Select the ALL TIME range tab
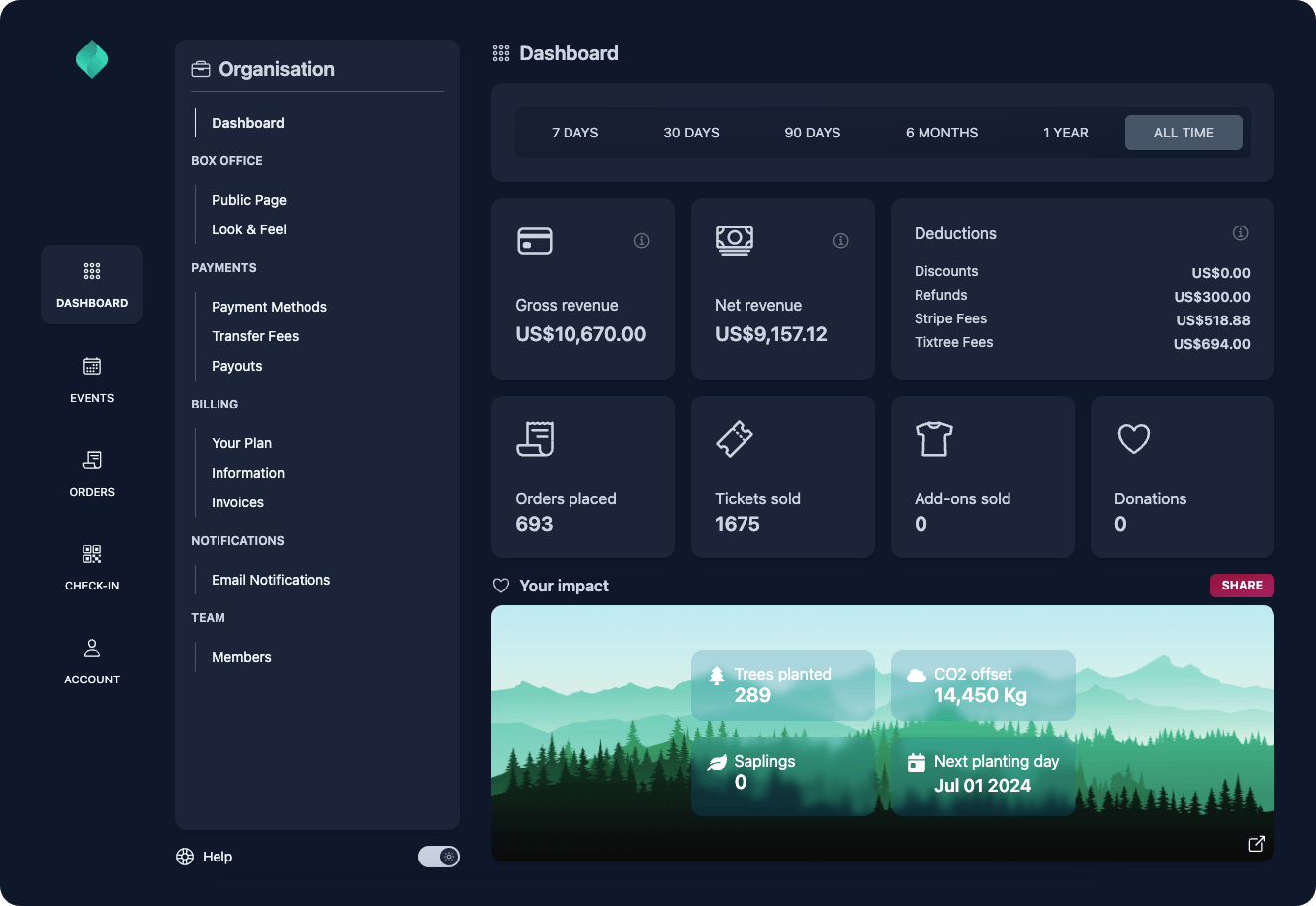1316x906 pixels. coord(1184,133)
